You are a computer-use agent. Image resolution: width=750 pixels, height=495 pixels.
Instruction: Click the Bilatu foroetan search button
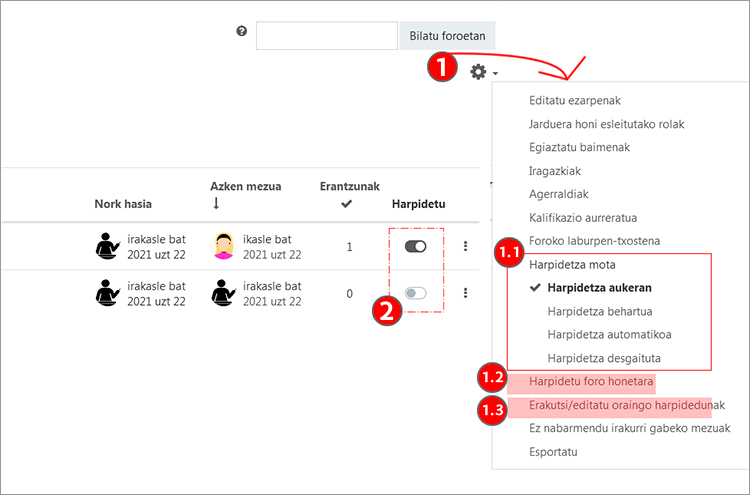447,36
